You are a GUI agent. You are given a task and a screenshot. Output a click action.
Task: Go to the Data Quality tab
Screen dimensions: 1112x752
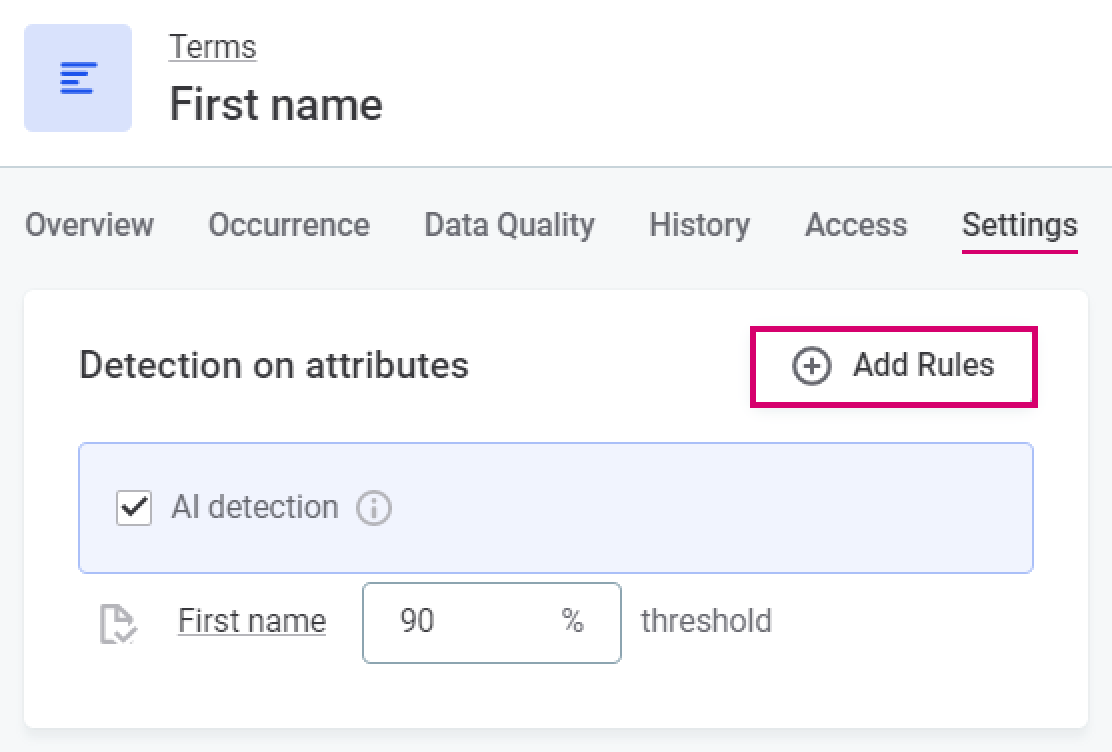pyautogui.click(x=509, y=225)
